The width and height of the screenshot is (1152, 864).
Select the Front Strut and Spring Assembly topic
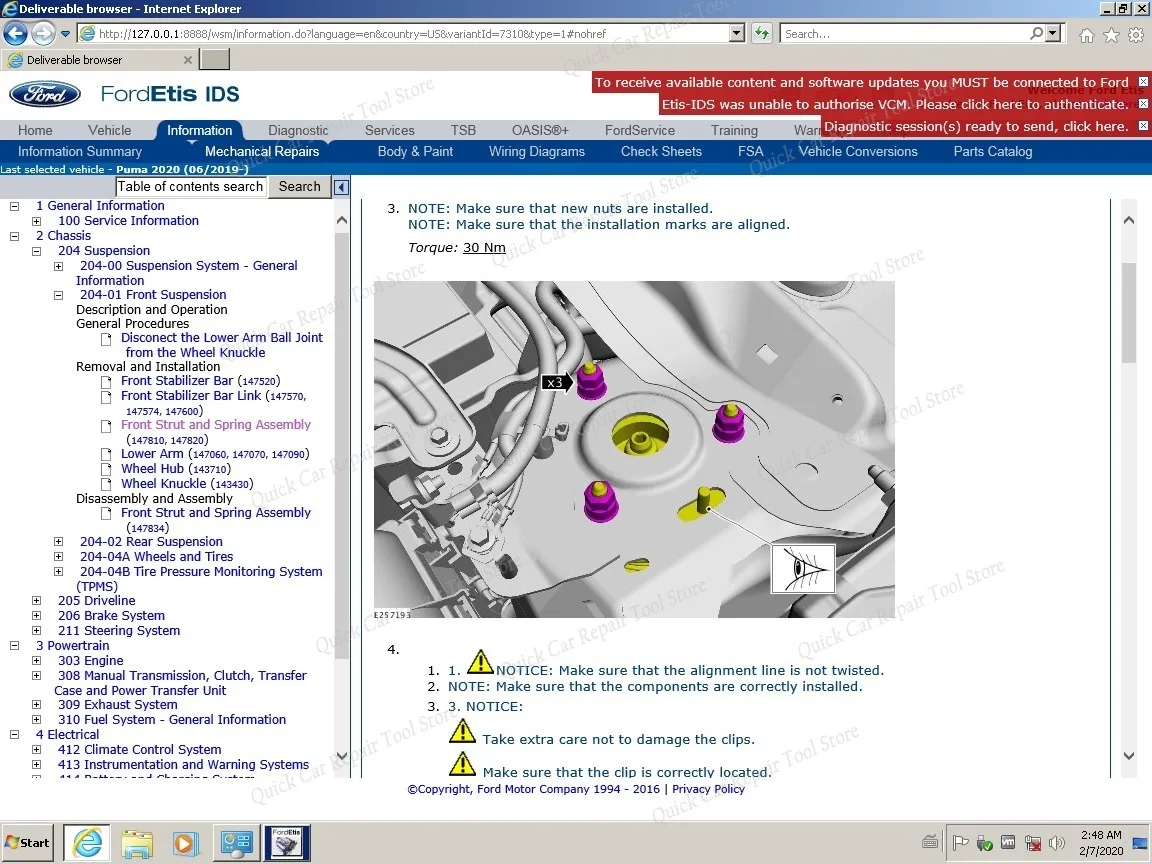[x=216, y=424]
